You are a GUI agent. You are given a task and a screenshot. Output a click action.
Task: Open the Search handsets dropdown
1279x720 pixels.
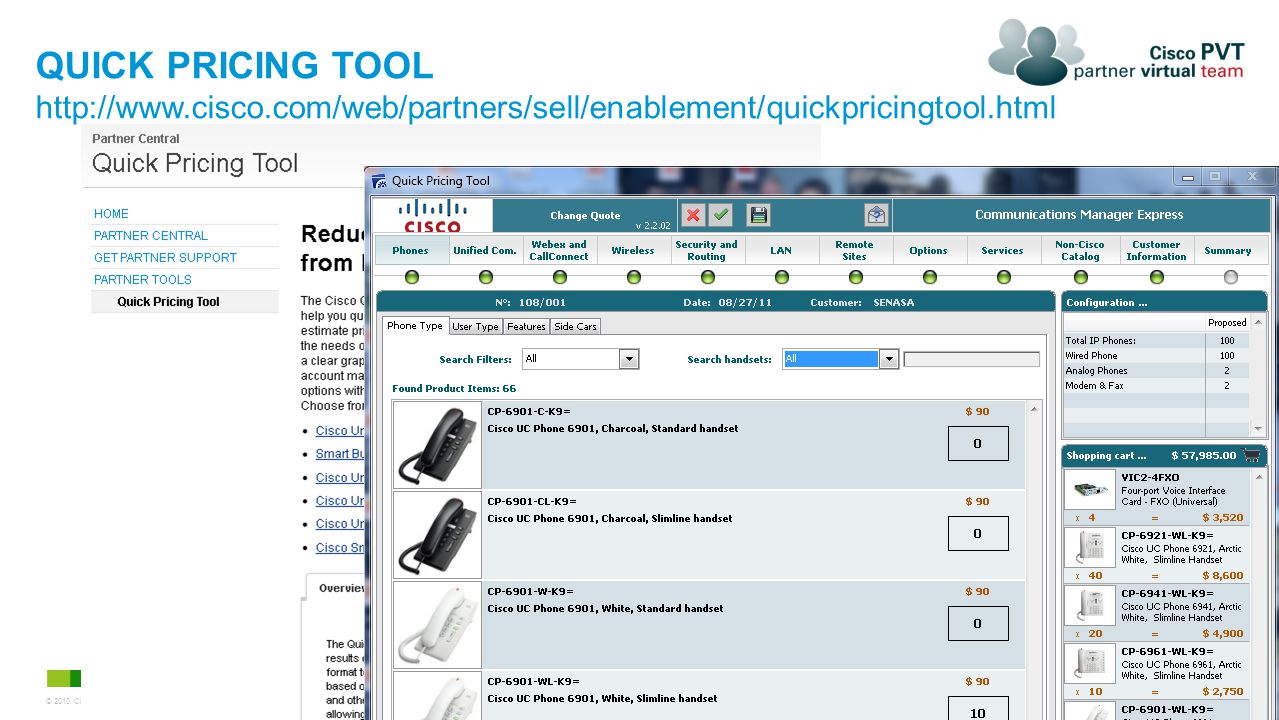click(889, 359)
